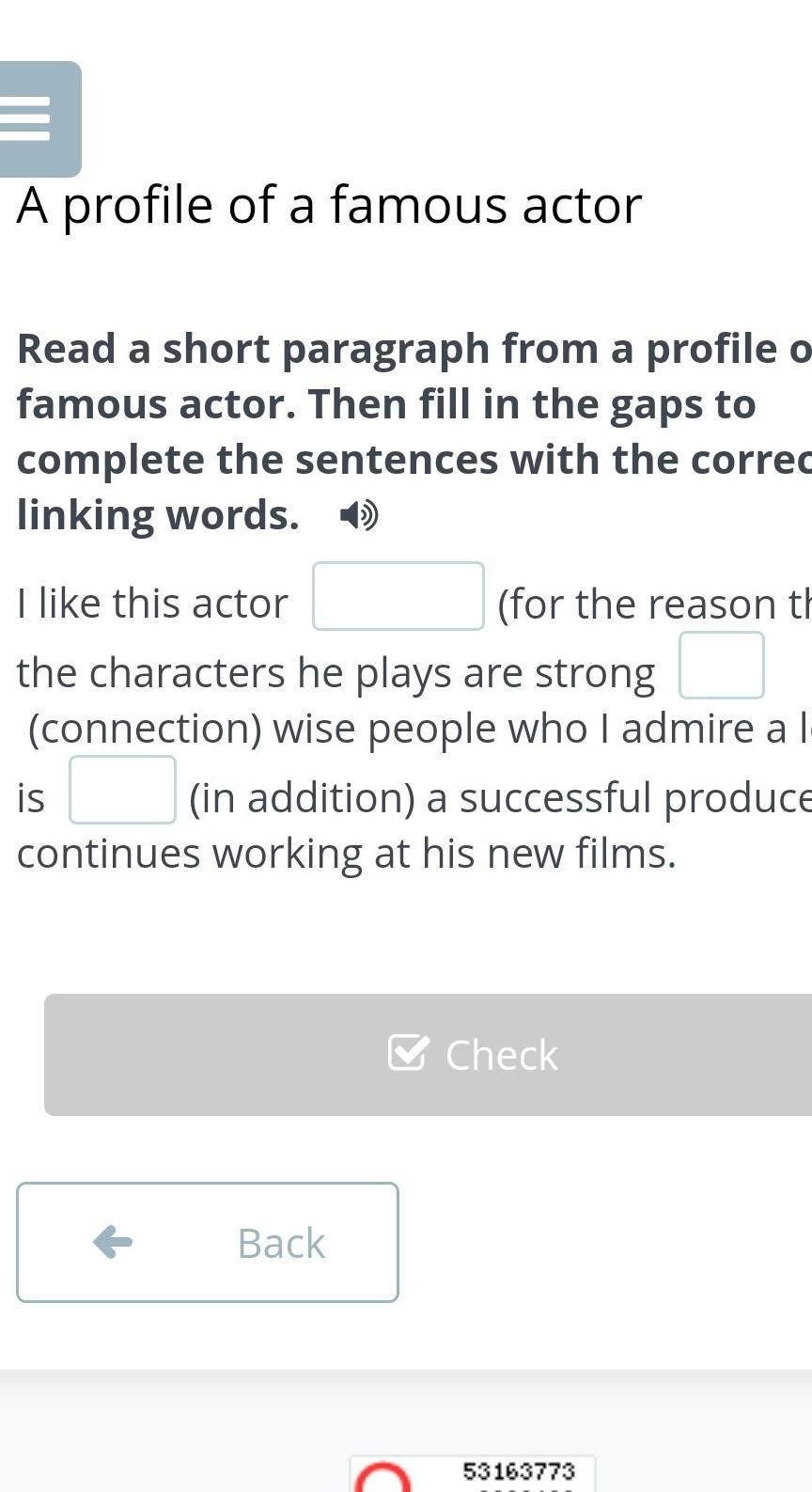812x1492 pixels.
Task: Click the checkmark icon on Check
Action: click(x=409, y=1054)
